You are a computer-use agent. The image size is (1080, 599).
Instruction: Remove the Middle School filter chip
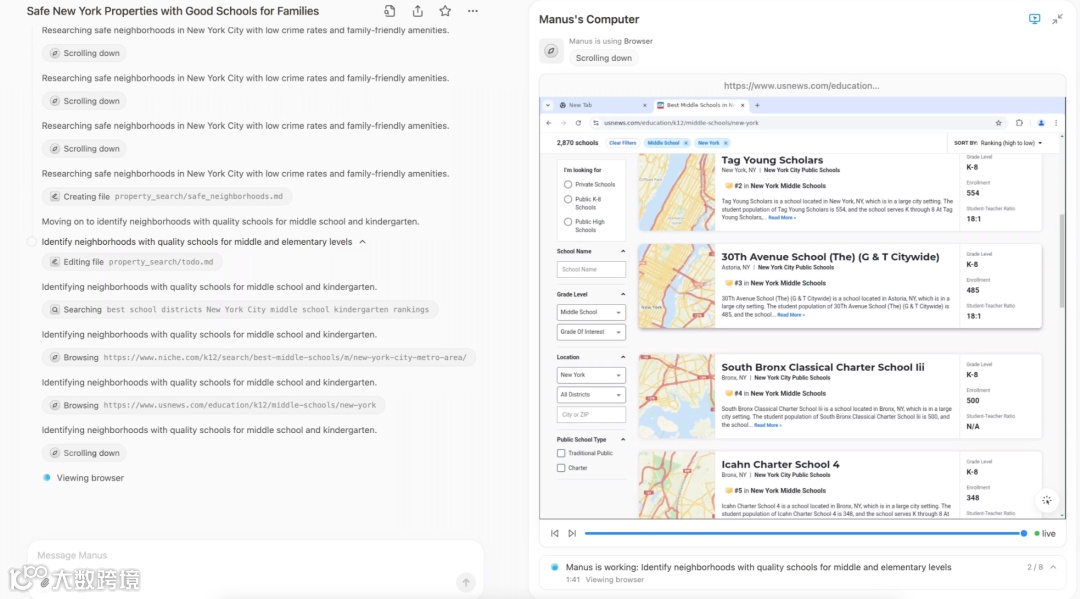tap(686, 143)
